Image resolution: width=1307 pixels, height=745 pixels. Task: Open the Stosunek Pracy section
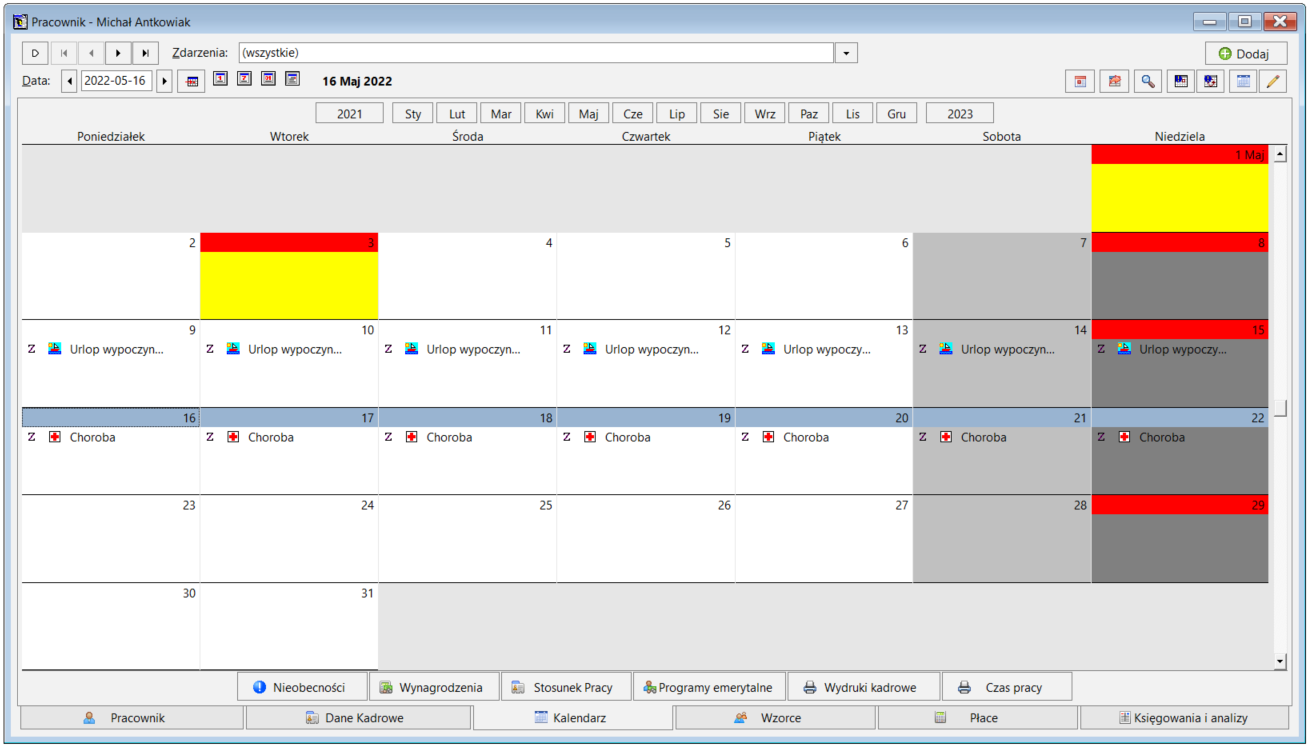565,687
